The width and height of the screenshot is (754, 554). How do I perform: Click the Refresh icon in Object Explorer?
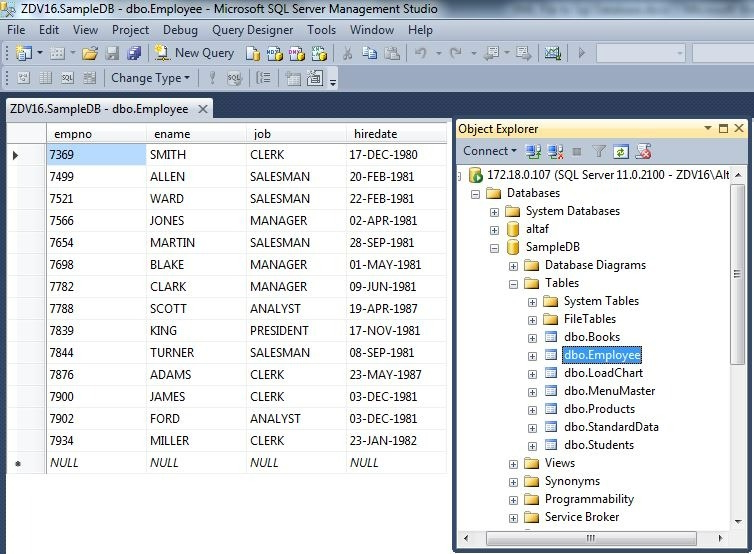point(621,152)
